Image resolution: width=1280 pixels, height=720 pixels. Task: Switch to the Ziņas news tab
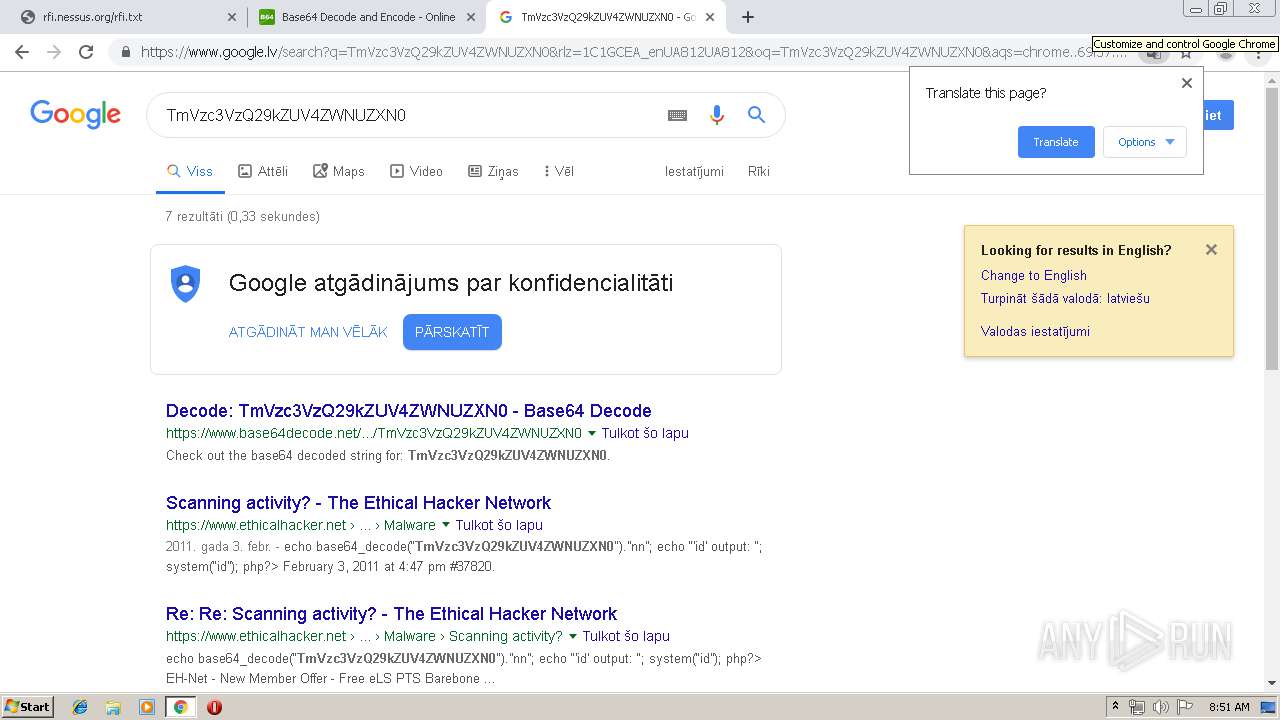(493, 171)
